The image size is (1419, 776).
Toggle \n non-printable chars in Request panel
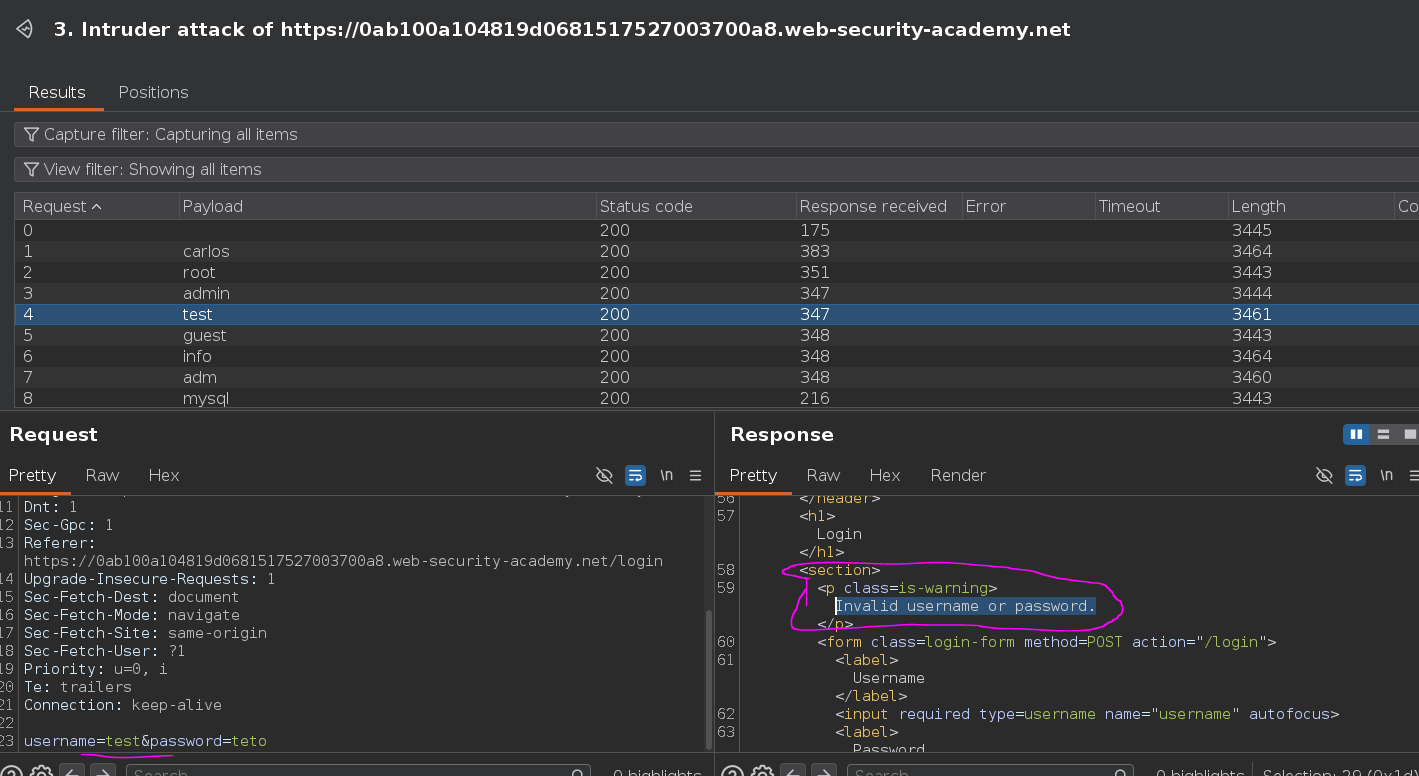[666, 475]
